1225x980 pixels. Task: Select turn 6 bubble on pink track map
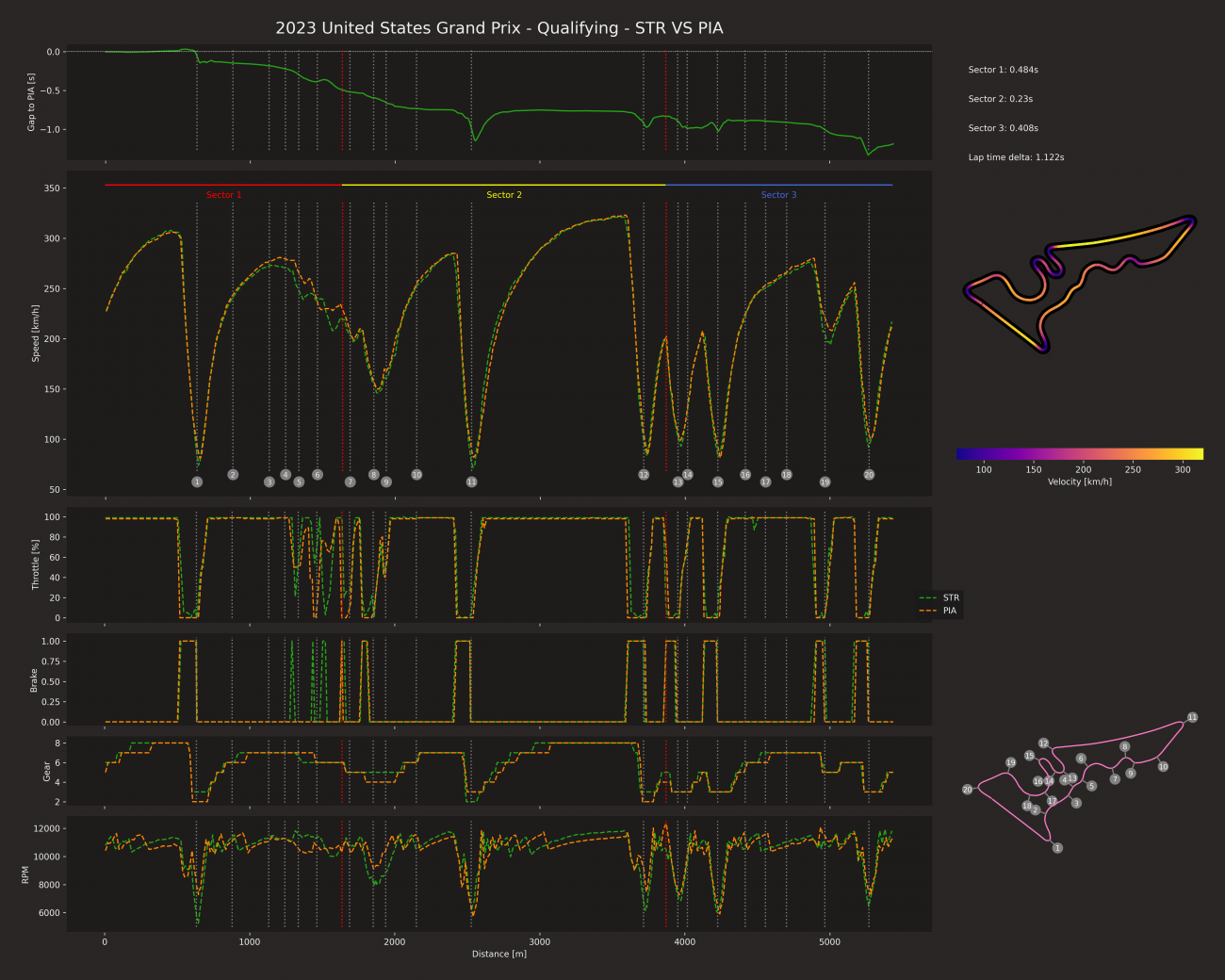click(x=1081, y=759)
